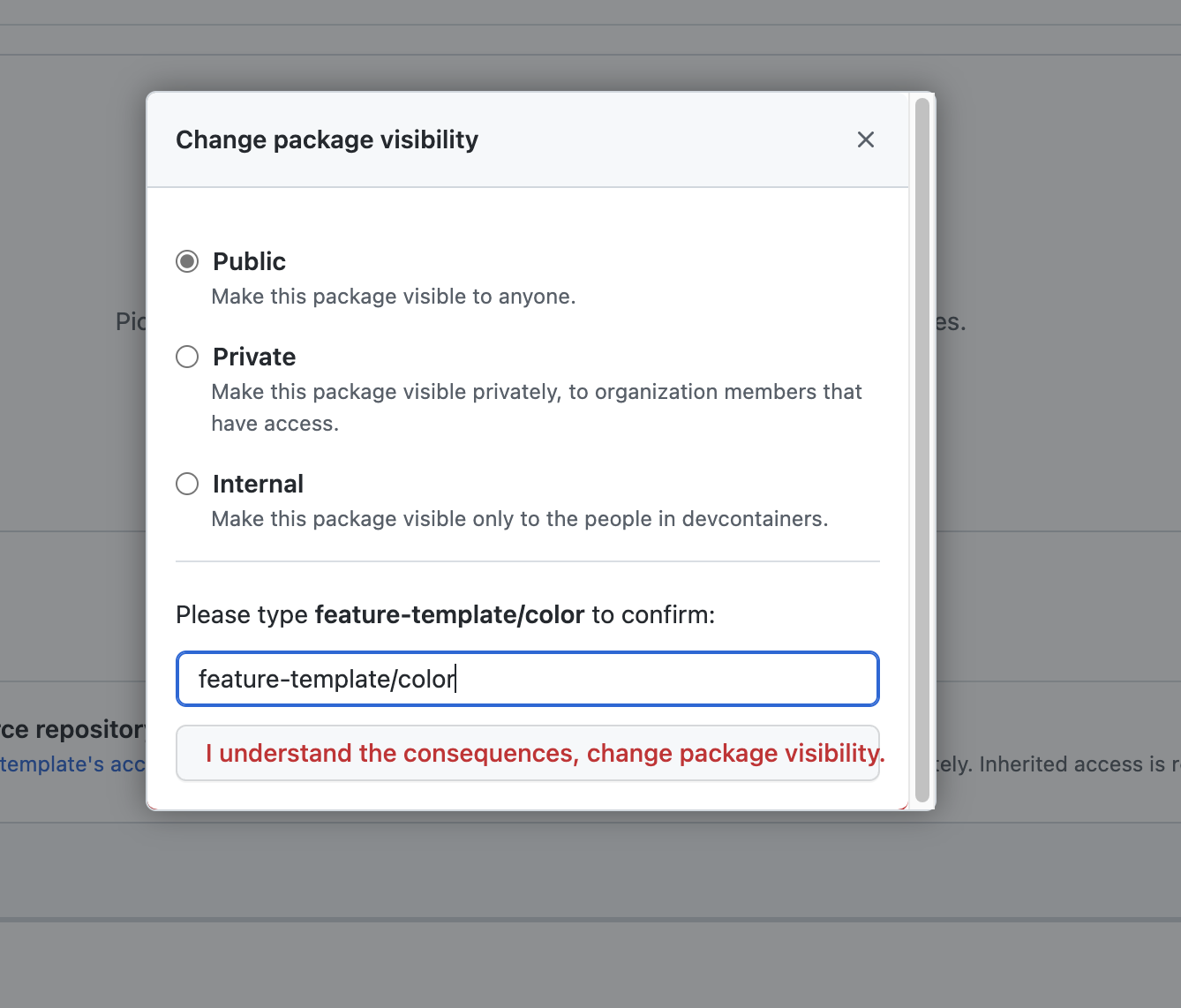
Task: Select the Private radio button
Action: point(187,357)
